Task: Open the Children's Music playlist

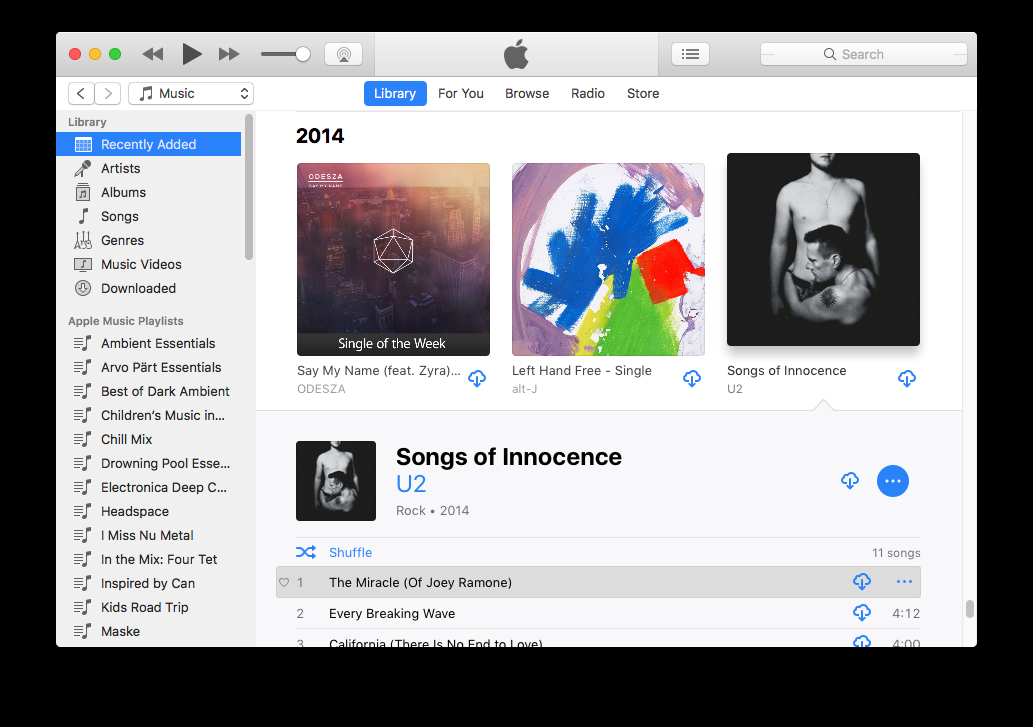Action: pyautogui.click(x=149, y=416)
